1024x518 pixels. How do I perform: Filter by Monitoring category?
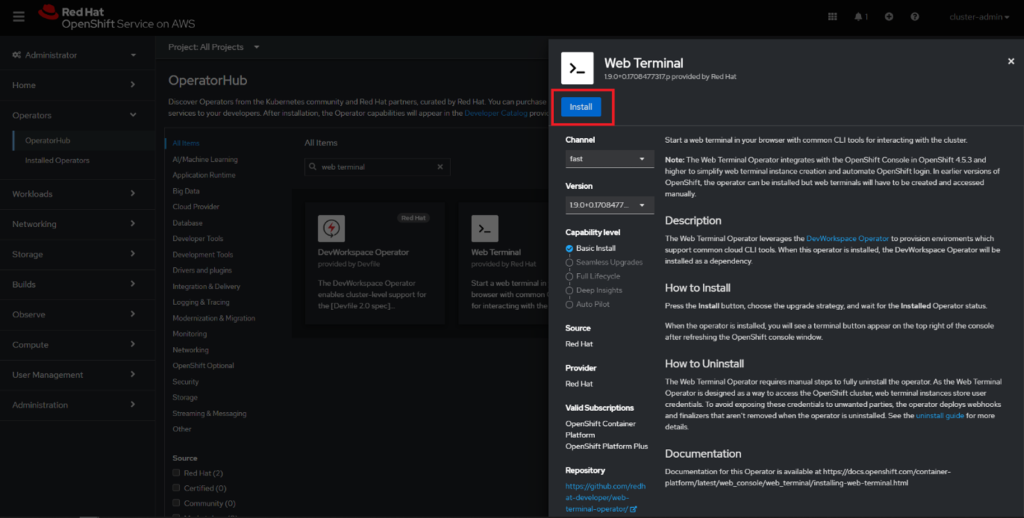pyautogui.click(x=189, y=334)
